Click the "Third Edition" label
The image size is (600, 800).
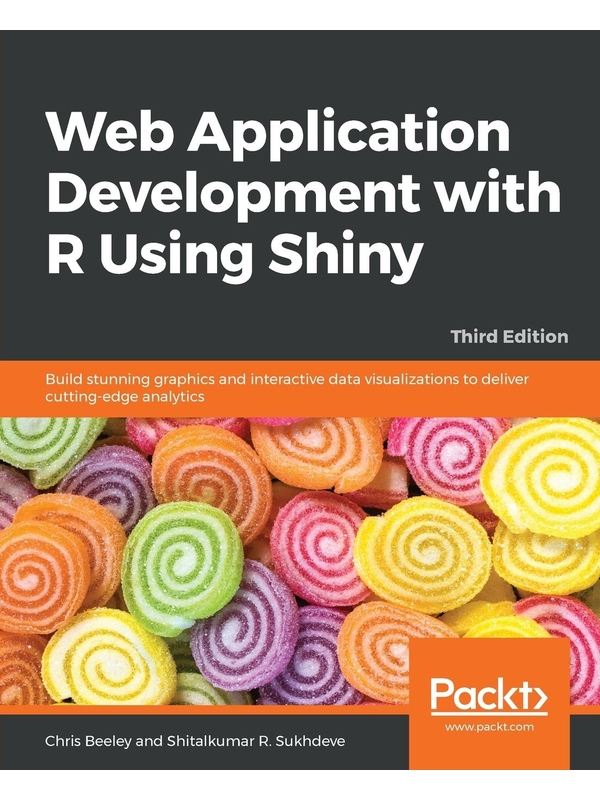click(509, 337)
